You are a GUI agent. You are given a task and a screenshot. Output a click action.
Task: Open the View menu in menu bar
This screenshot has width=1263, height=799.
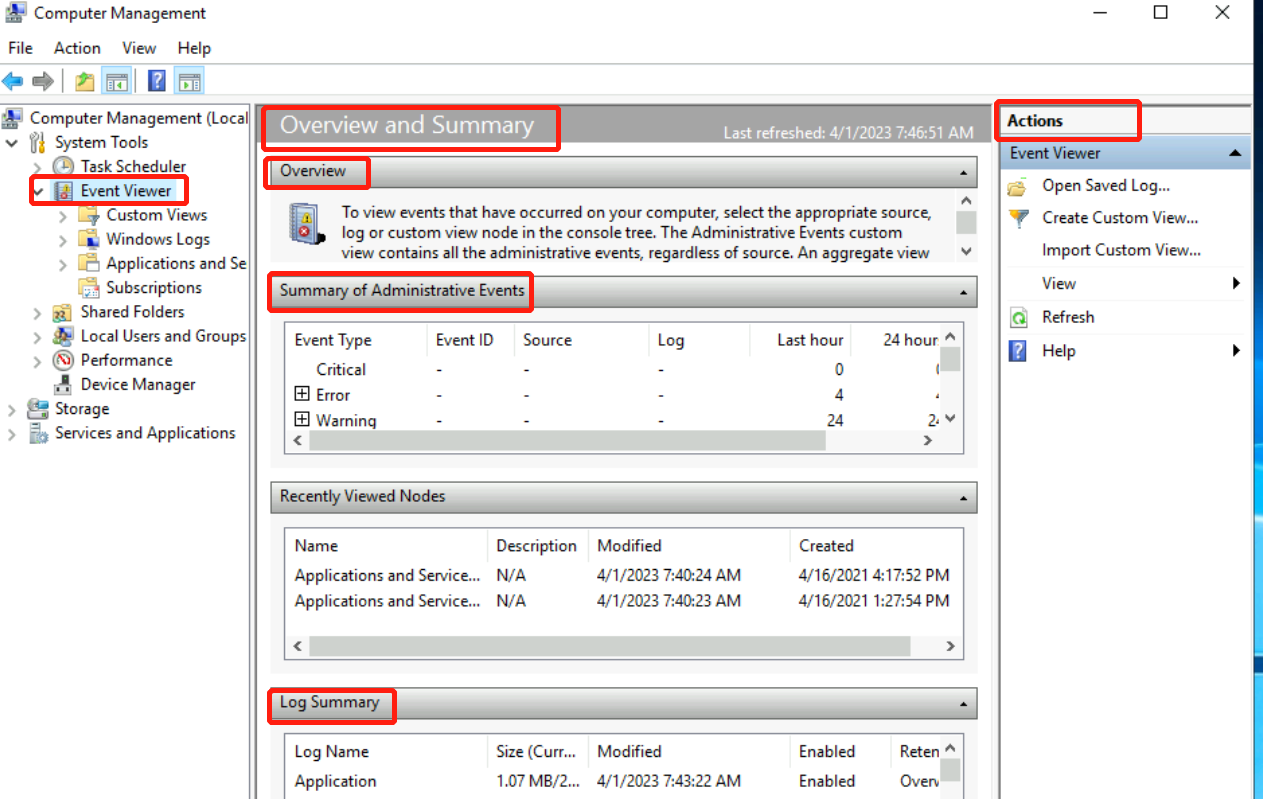click(x=139, y=48)
